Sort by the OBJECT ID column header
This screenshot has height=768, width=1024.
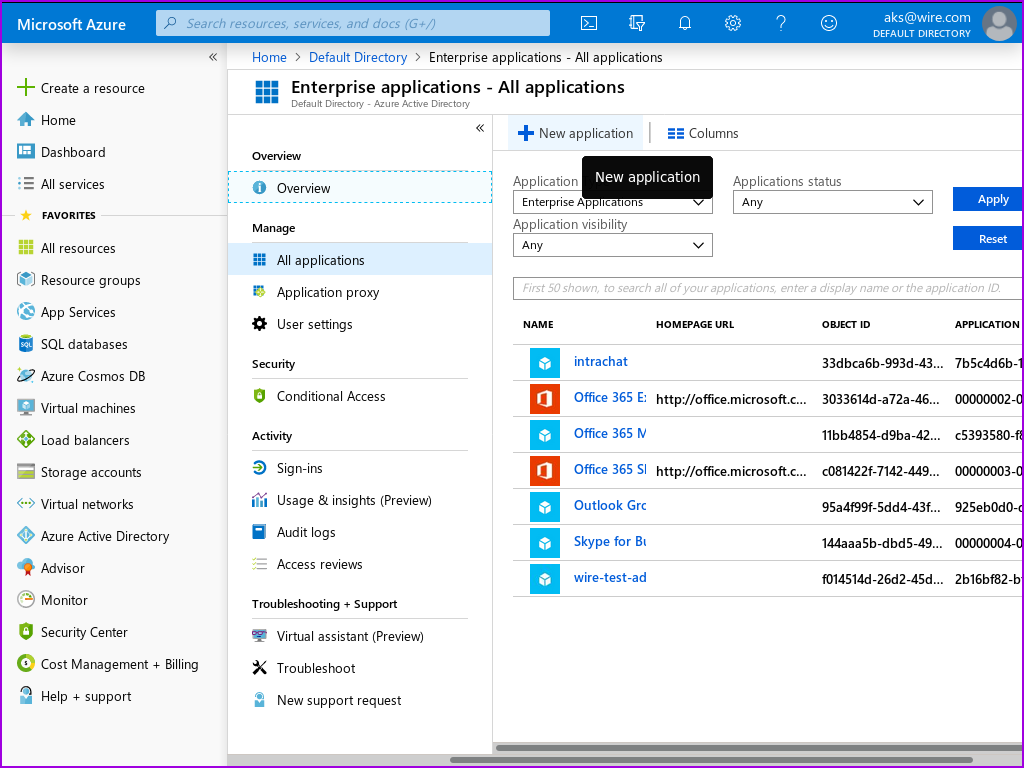(846, 325)
